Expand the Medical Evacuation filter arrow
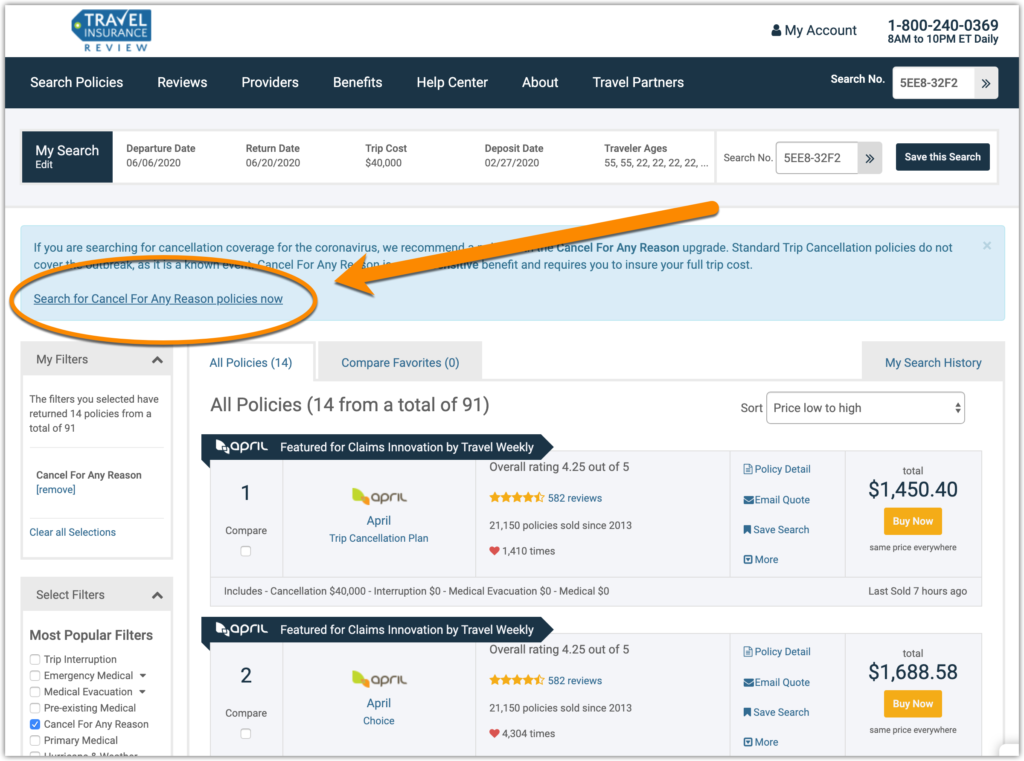The height and width of the screenshot is (761, 1024). coord(142,692)
